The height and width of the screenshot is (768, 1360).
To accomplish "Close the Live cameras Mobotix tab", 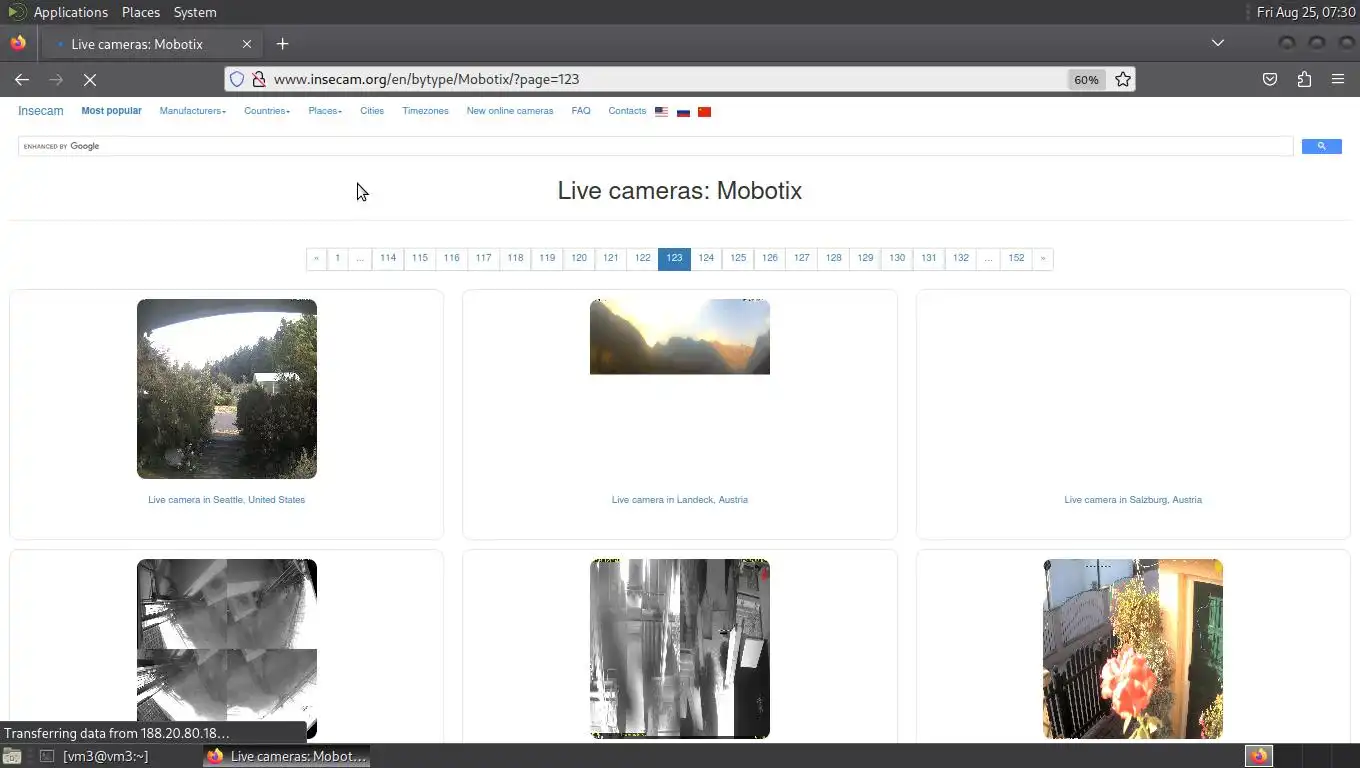I will click(x=247, y=44).
